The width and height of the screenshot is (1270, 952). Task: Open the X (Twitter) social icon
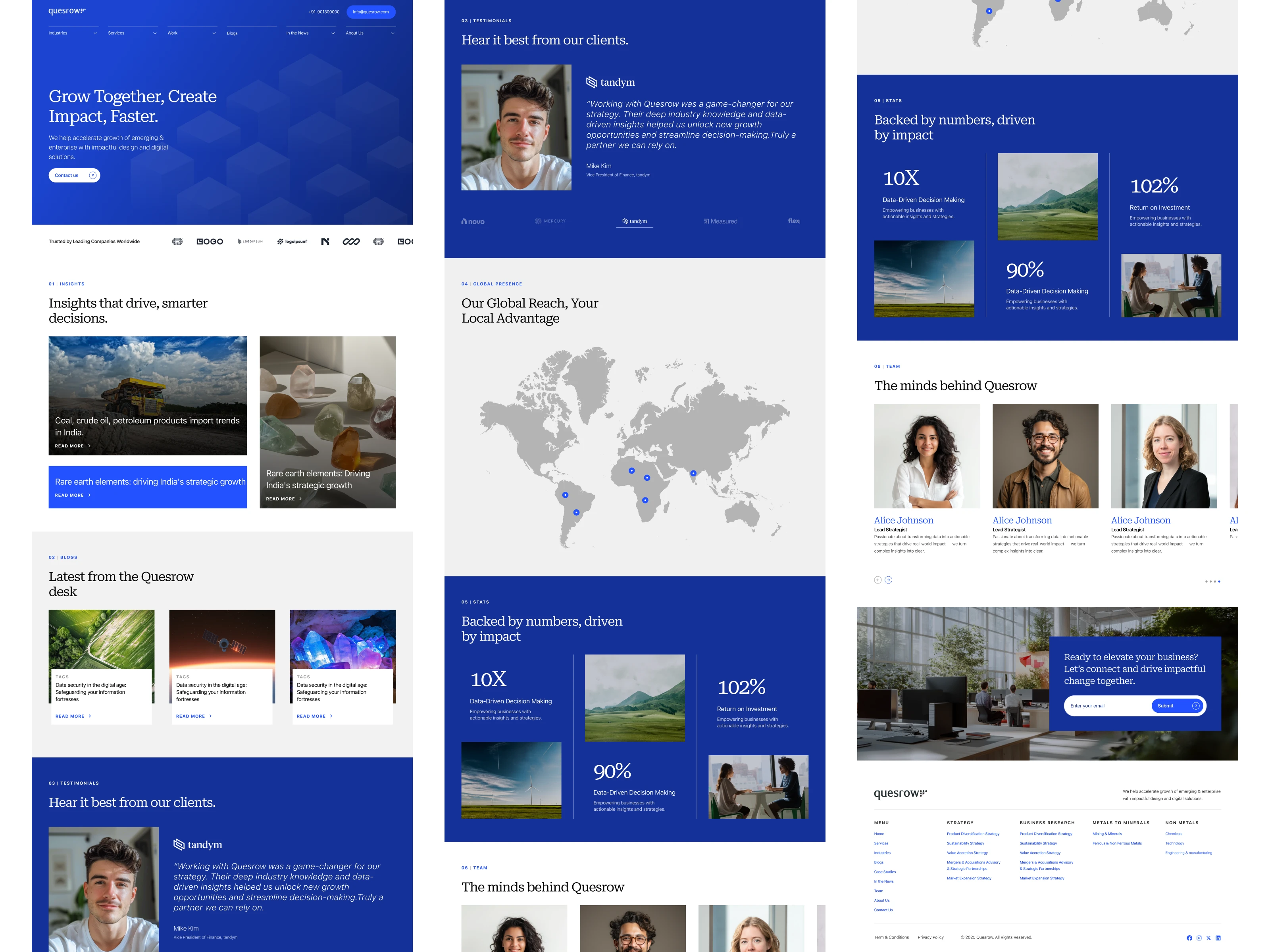1208,938
